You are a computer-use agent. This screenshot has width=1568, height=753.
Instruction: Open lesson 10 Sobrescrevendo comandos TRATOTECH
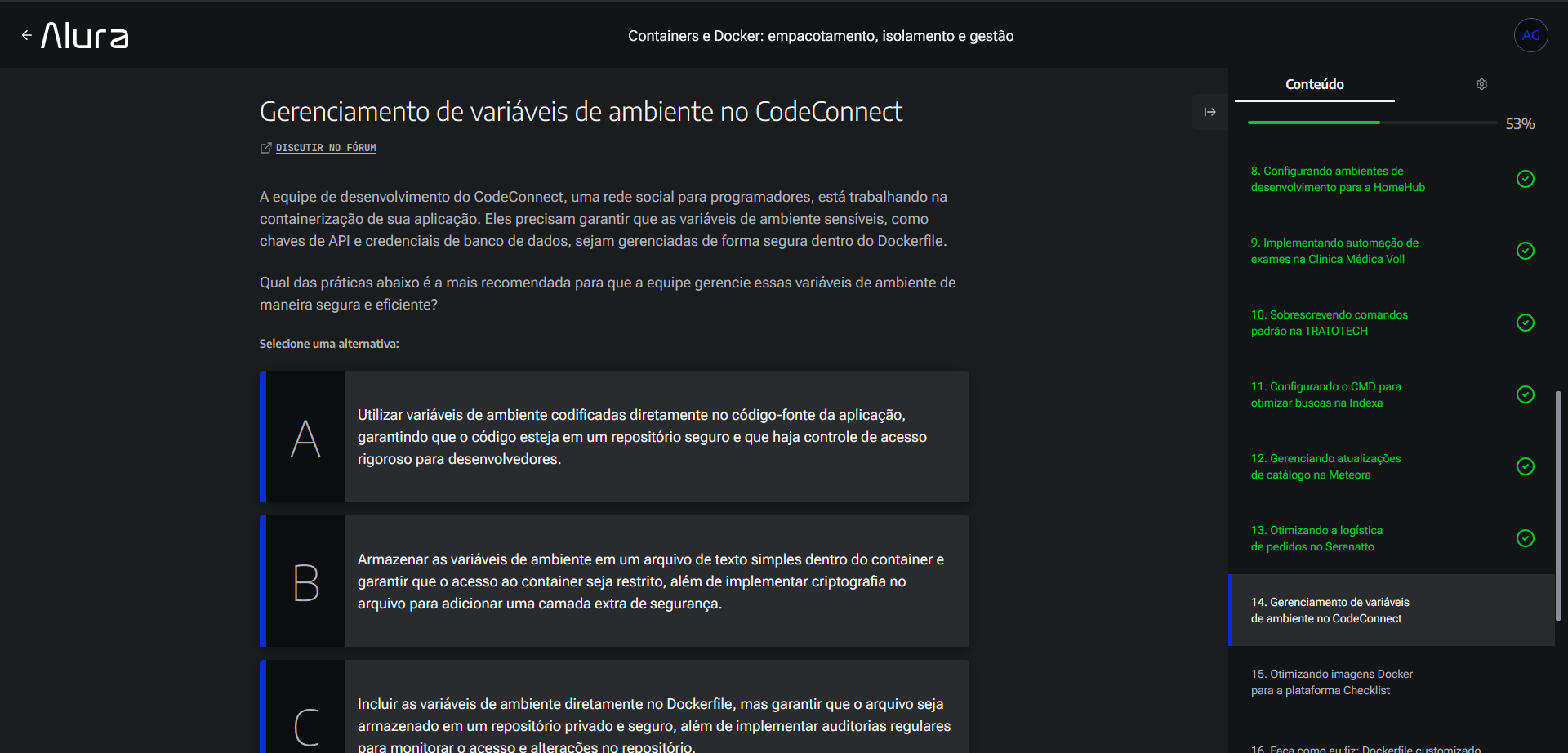[1391, 323]
